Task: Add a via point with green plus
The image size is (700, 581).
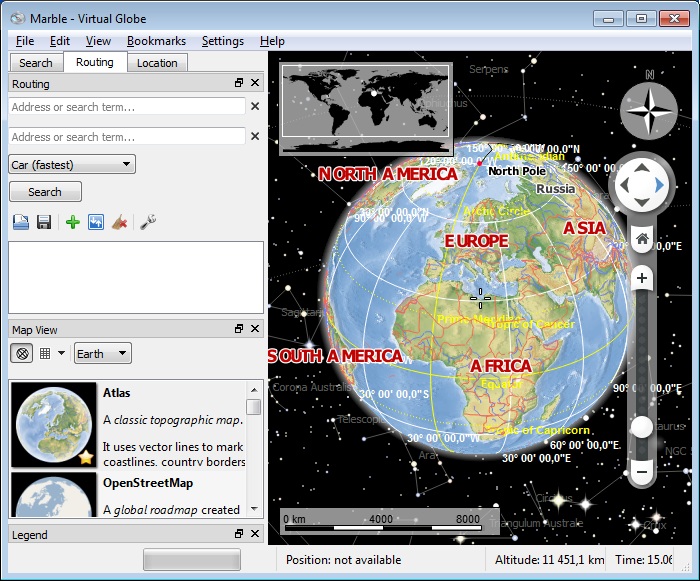Action: tap(73, 222)
